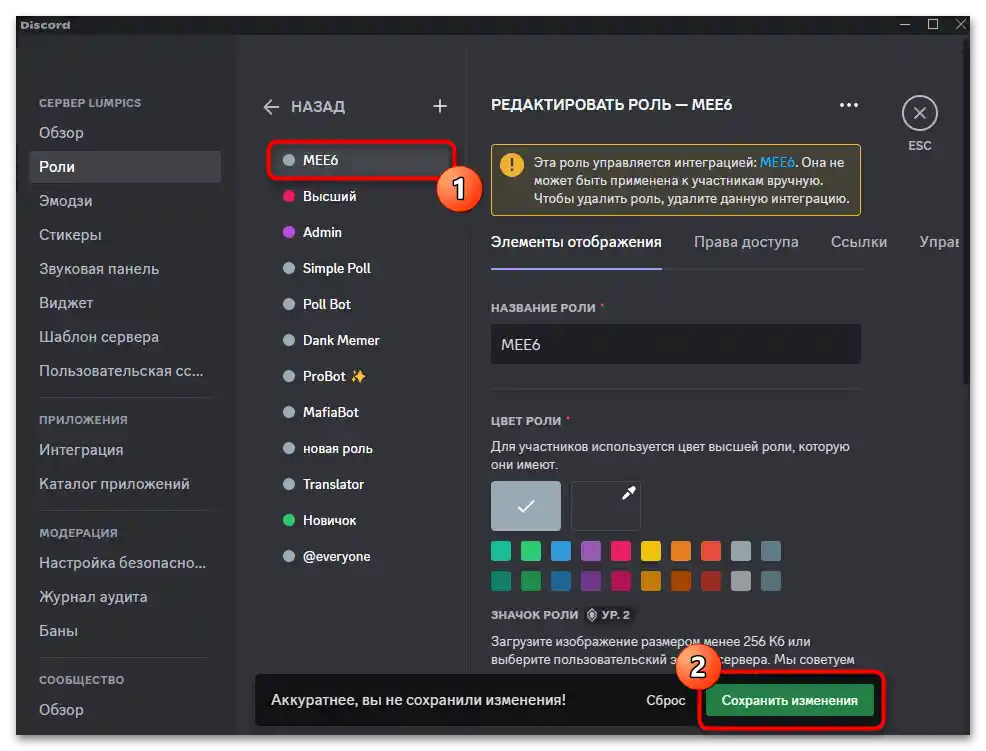Screen dimensions: 986x751
Task: Click the Сохранить изменения button
Action: pyautogui.click(x=790, y=700)
